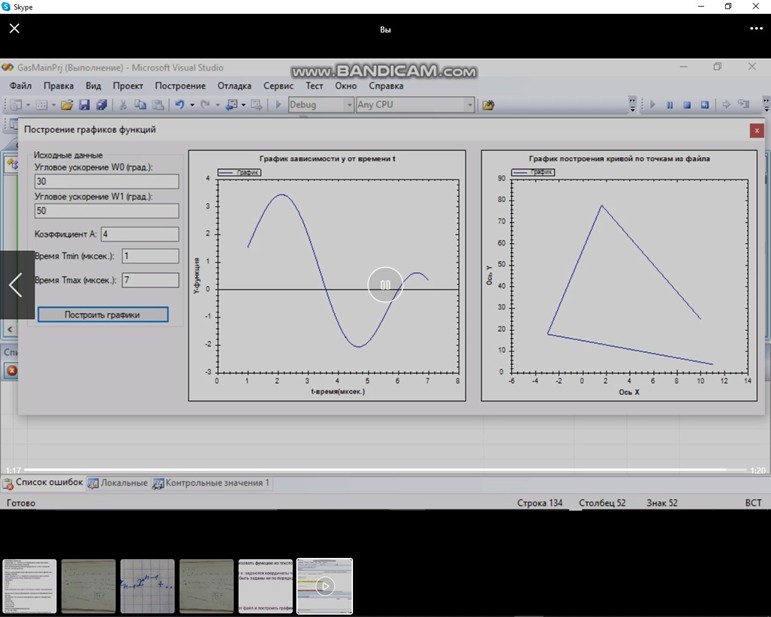771x617 pixels.
Task: Click the Show Next Statement arrow icon
Action: point(726,105)
